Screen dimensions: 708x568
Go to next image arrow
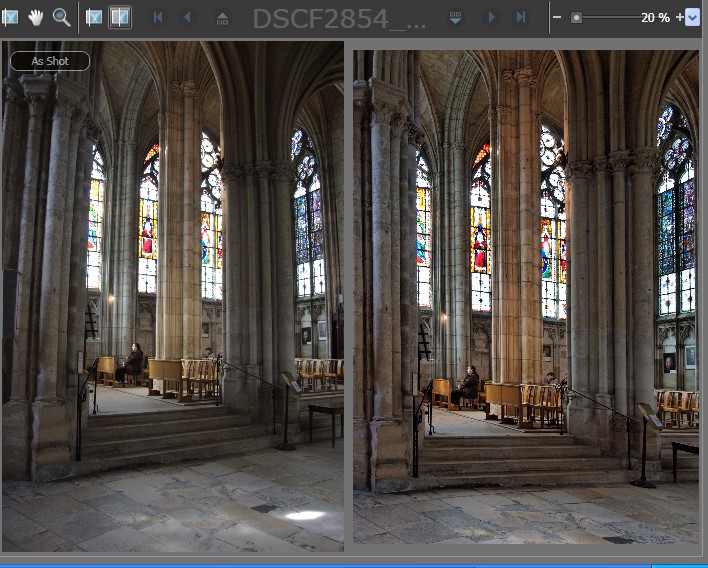click(491, 18)
